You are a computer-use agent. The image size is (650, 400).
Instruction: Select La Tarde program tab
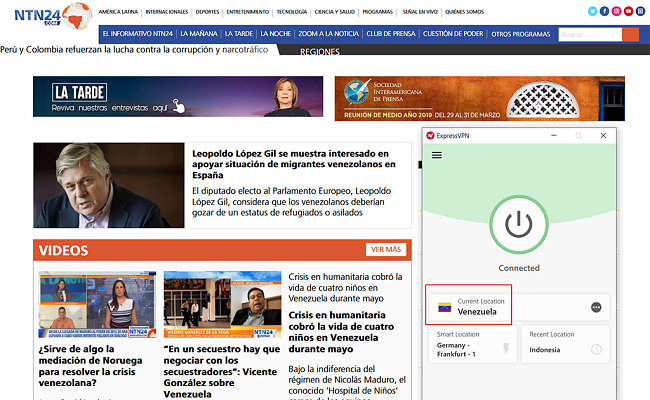point(239,34)
